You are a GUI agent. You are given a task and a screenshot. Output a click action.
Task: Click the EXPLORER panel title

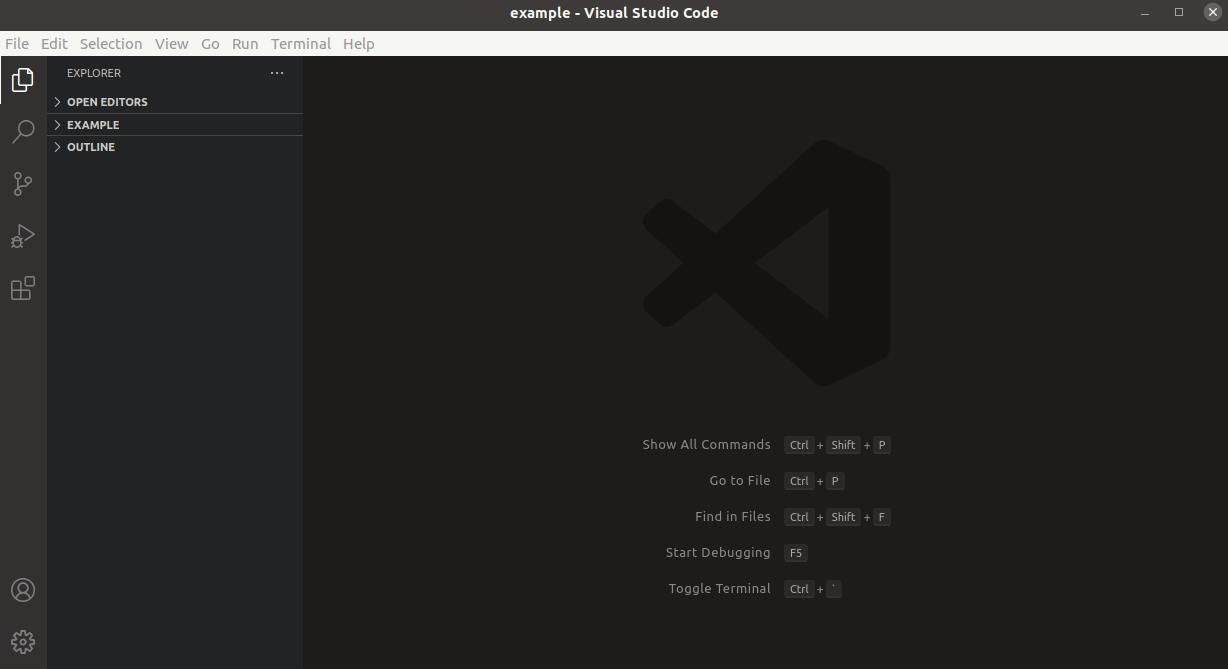click(x=94, y=73)
